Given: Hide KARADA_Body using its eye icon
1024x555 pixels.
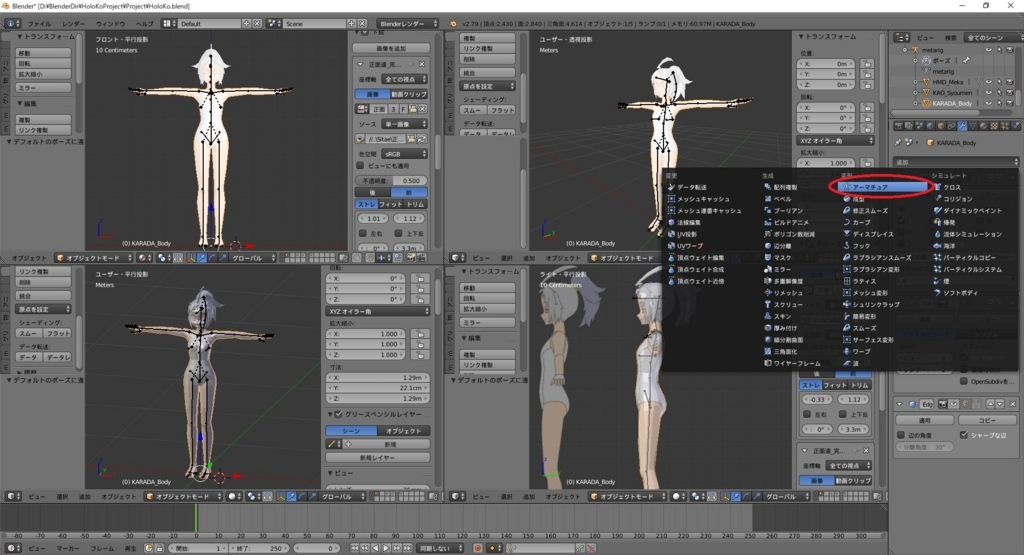Looking at the screenshot, I should tap(988, 103).
